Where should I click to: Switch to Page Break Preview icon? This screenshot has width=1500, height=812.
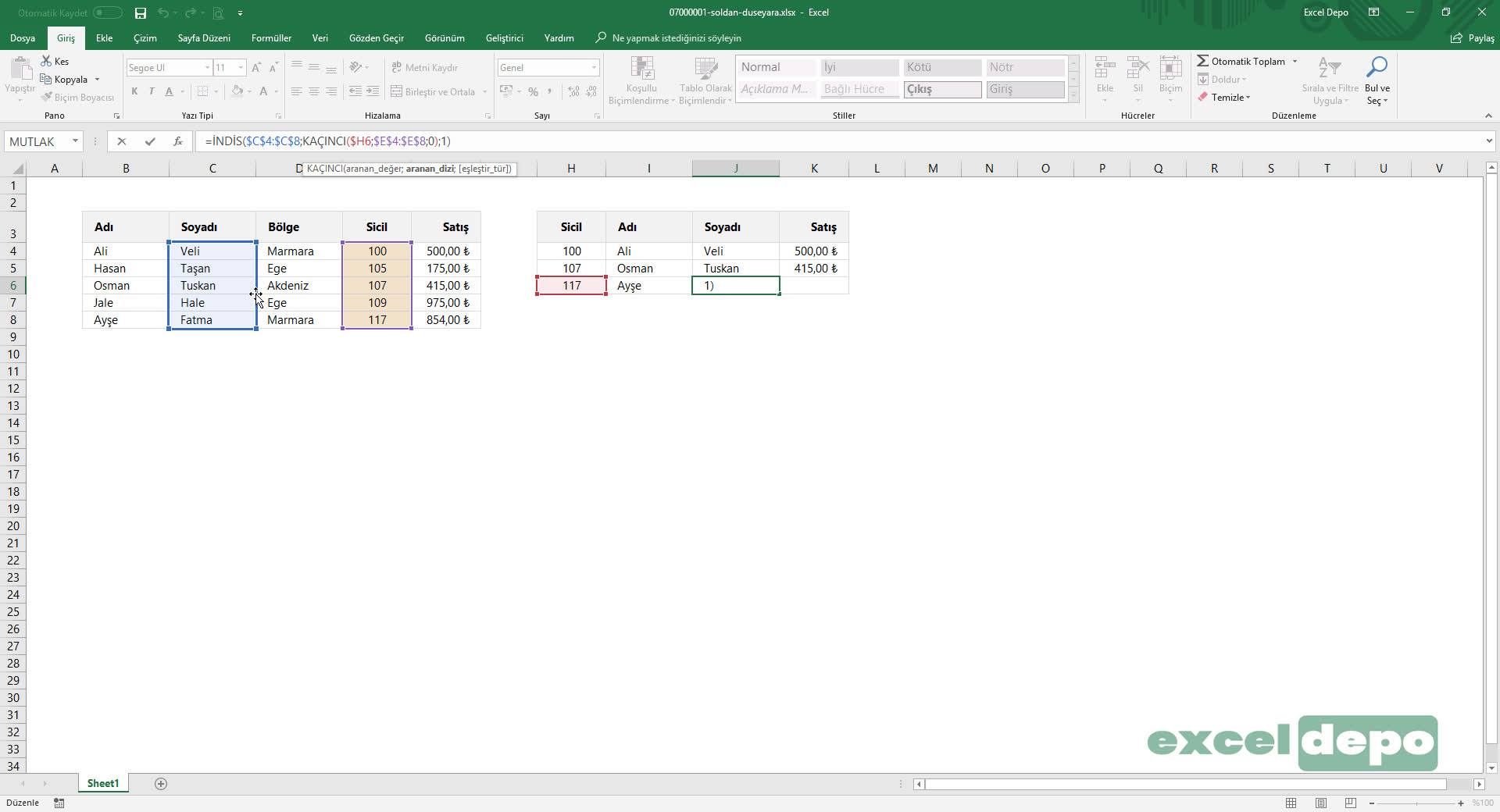(x=1351, y=803)
